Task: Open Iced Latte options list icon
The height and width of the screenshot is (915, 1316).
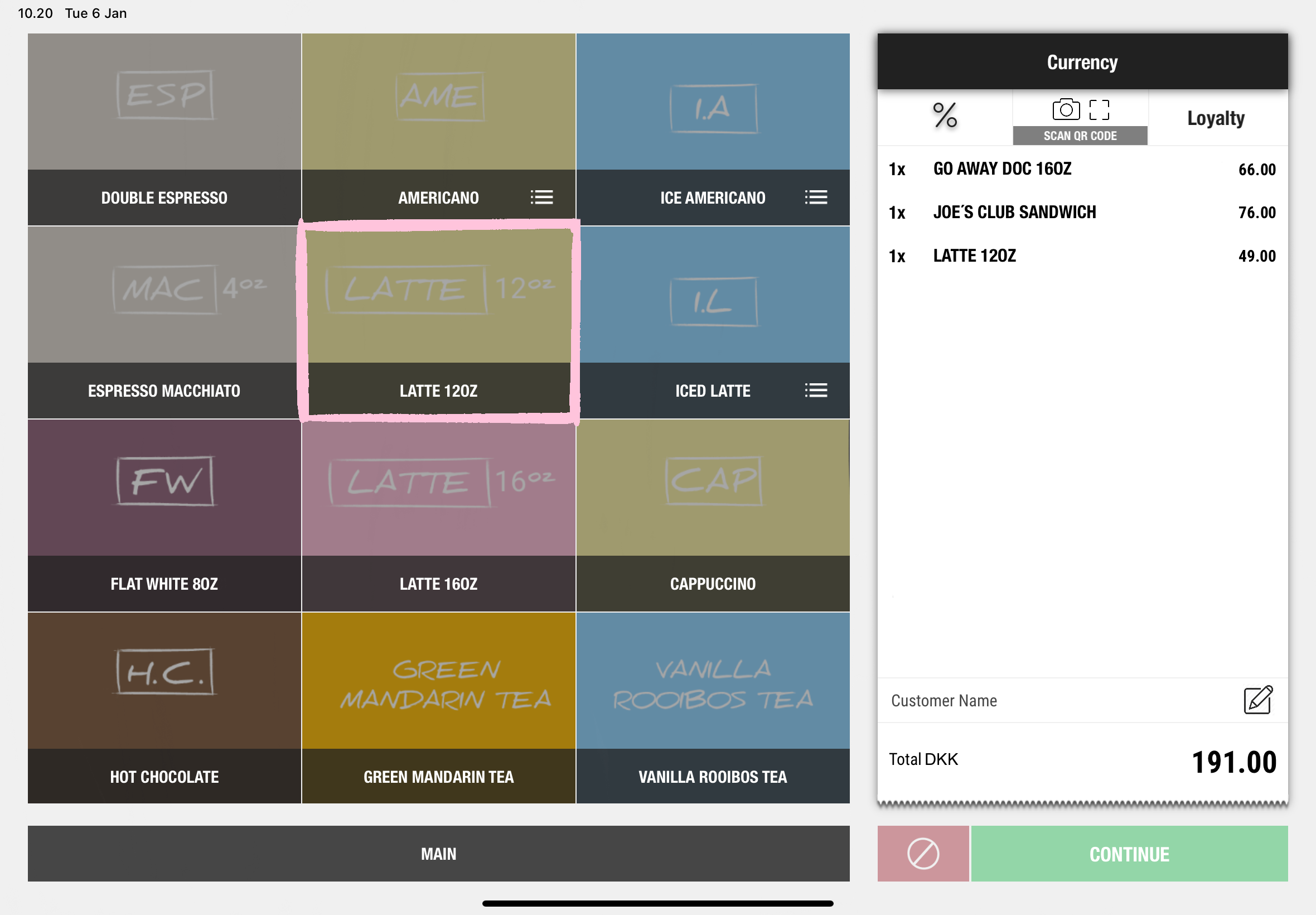Action: 816,391
